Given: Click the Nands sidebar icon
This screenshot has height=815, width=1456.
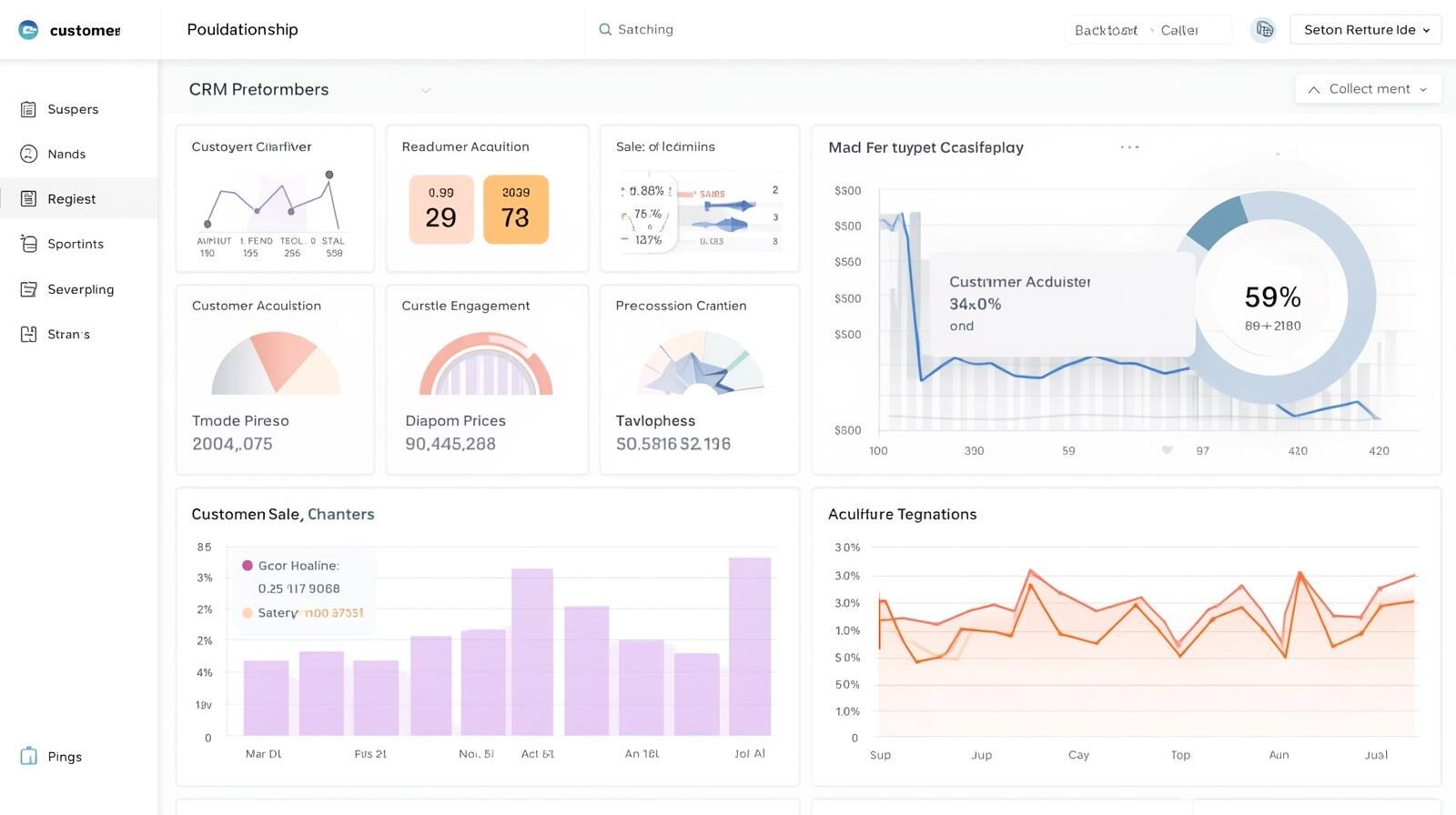Looking at the screenshot, I should tap(29, 154).
